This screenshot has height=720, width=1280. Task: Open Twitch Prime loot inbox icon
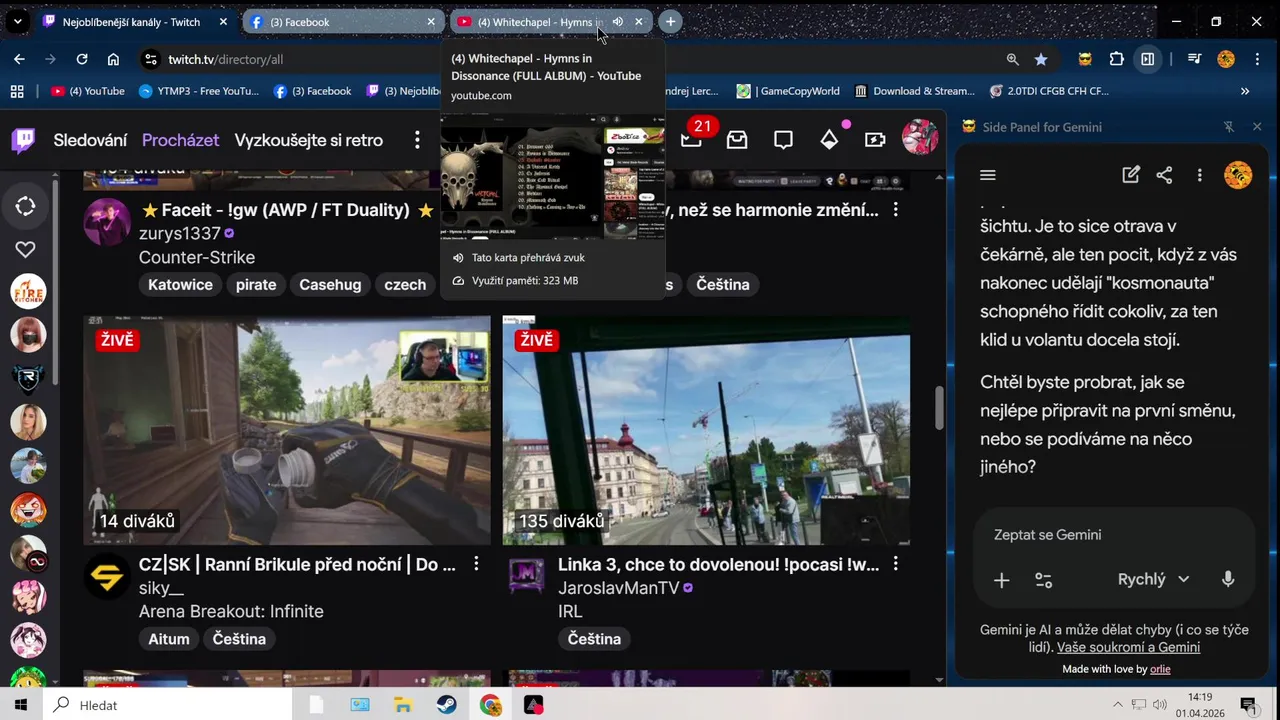pyautogui.click(x=737, y=140)
